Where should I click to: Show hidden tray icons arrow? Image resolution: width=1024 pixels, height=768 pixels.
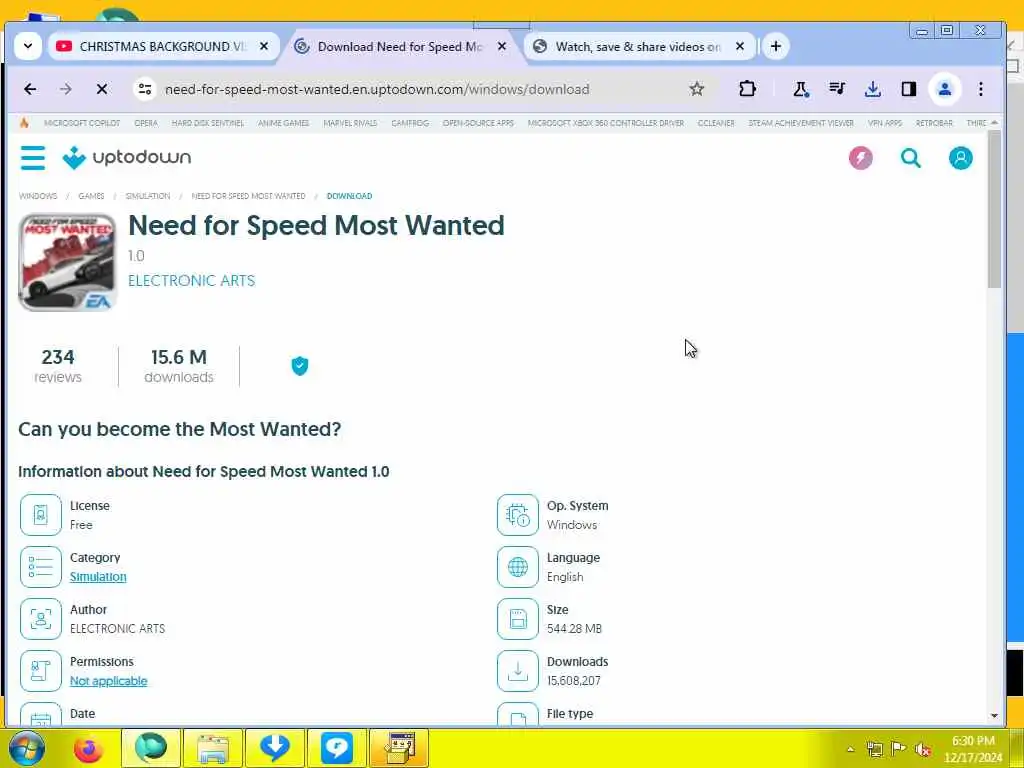point(850,749)
